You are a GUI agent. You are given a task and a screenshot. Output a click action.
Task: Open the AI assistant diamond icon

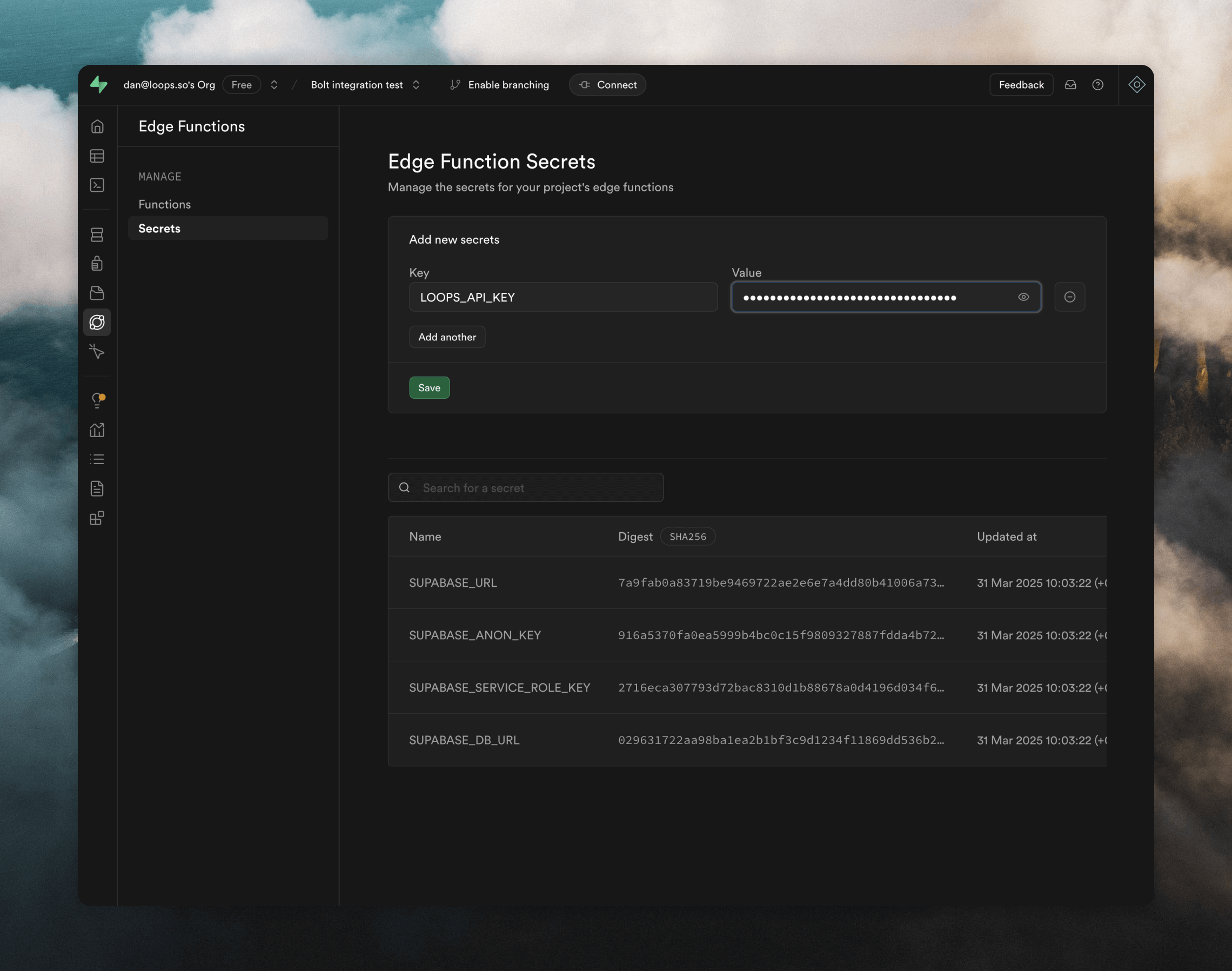pos(1136,85)
